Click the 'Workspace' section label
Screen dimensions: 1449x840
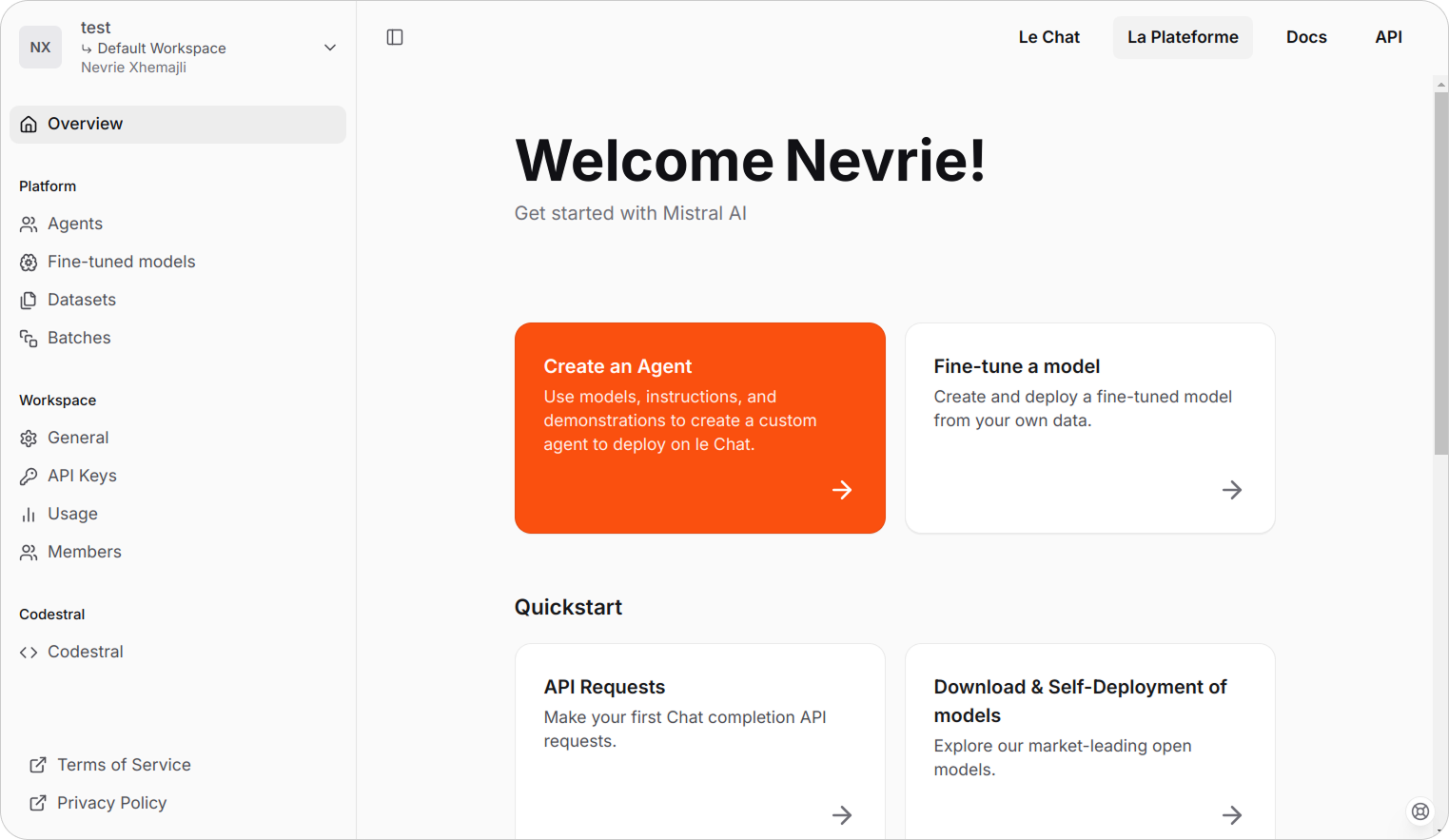(57, 400)
